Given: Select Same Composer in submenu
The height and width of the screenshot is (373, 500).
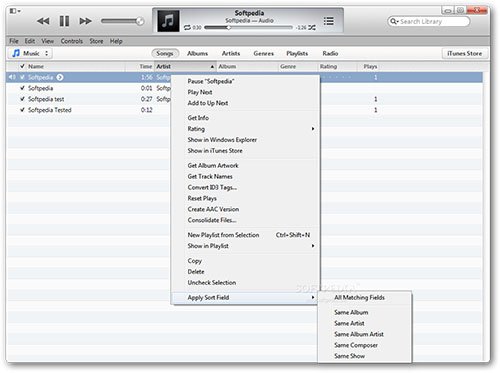Looking at the screenshot, I should point(365,345).
